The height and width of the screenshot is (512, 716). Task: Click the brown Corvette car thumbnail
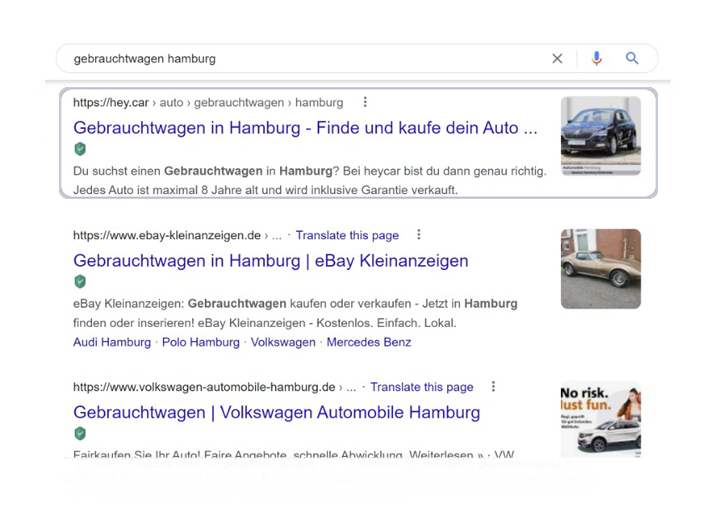click(x=600, y=269)
